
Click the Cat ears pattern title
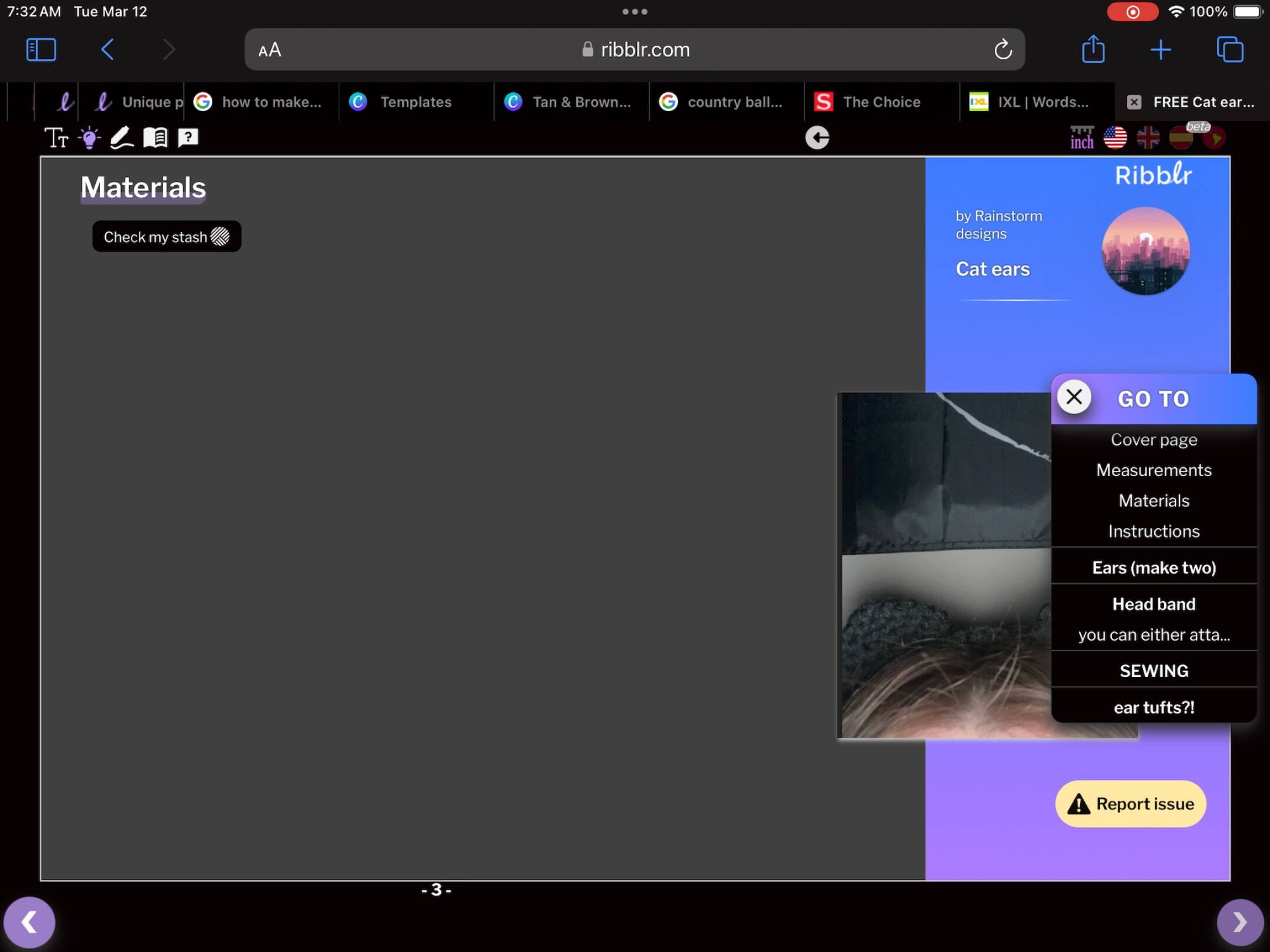click(x=992, y=269)
